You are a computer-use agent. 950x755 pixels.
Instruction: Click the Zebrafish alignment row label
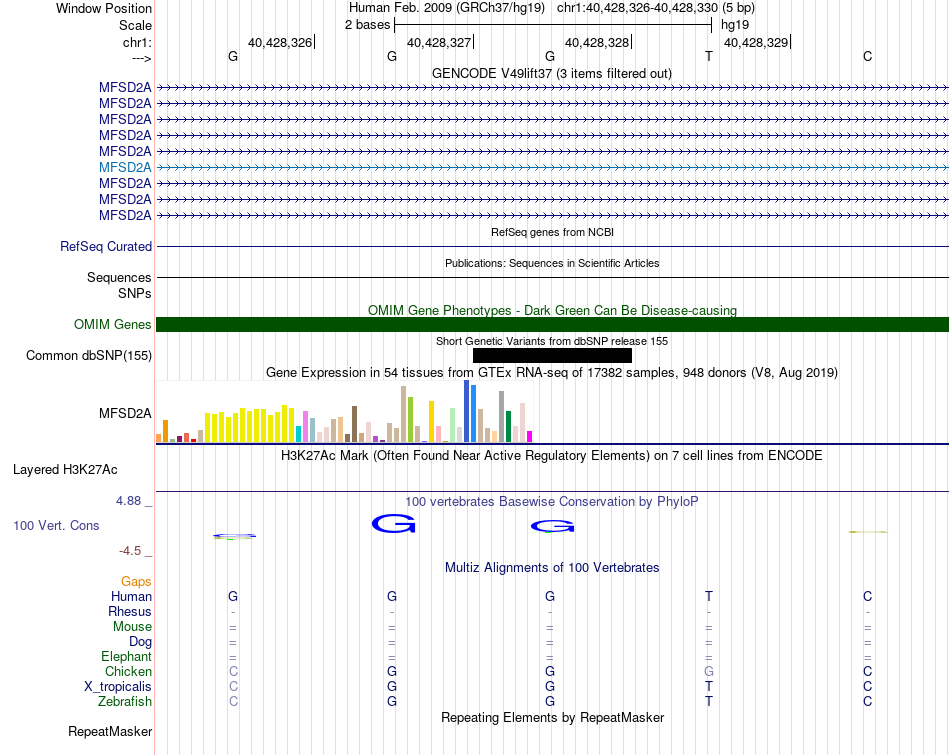coord(125,701)
